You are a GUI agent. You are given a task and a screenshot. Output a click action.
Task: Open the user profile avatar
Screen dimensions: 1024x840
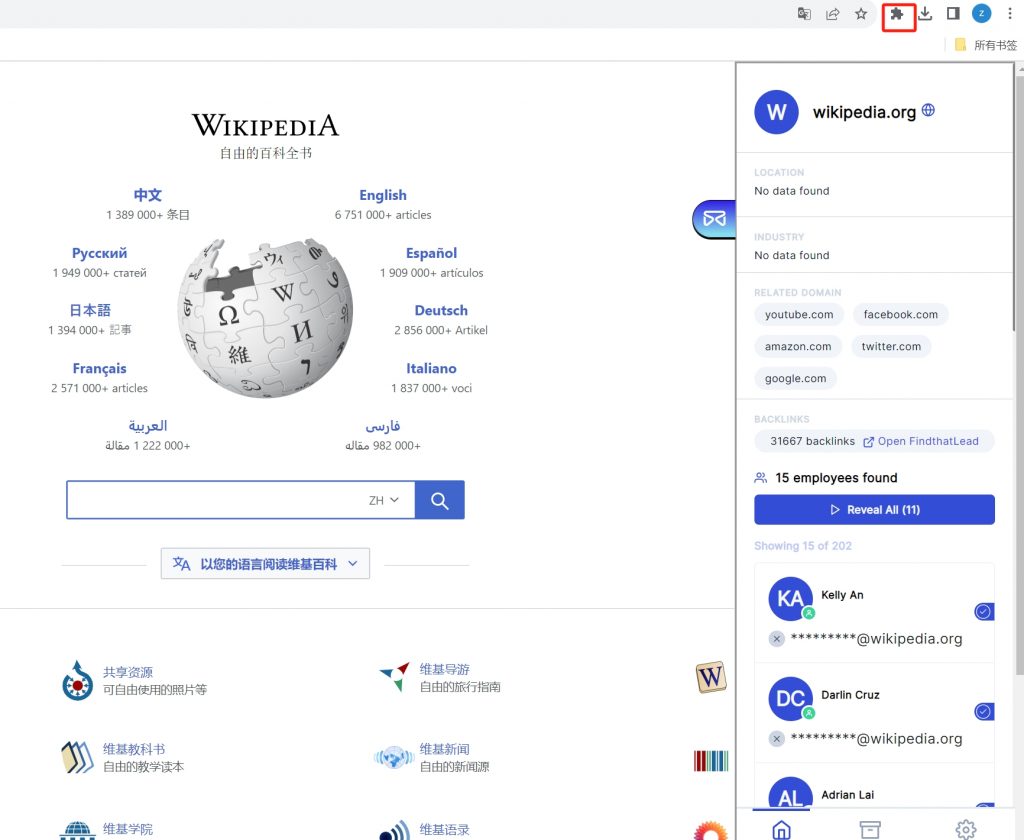[x=982, y=14]
